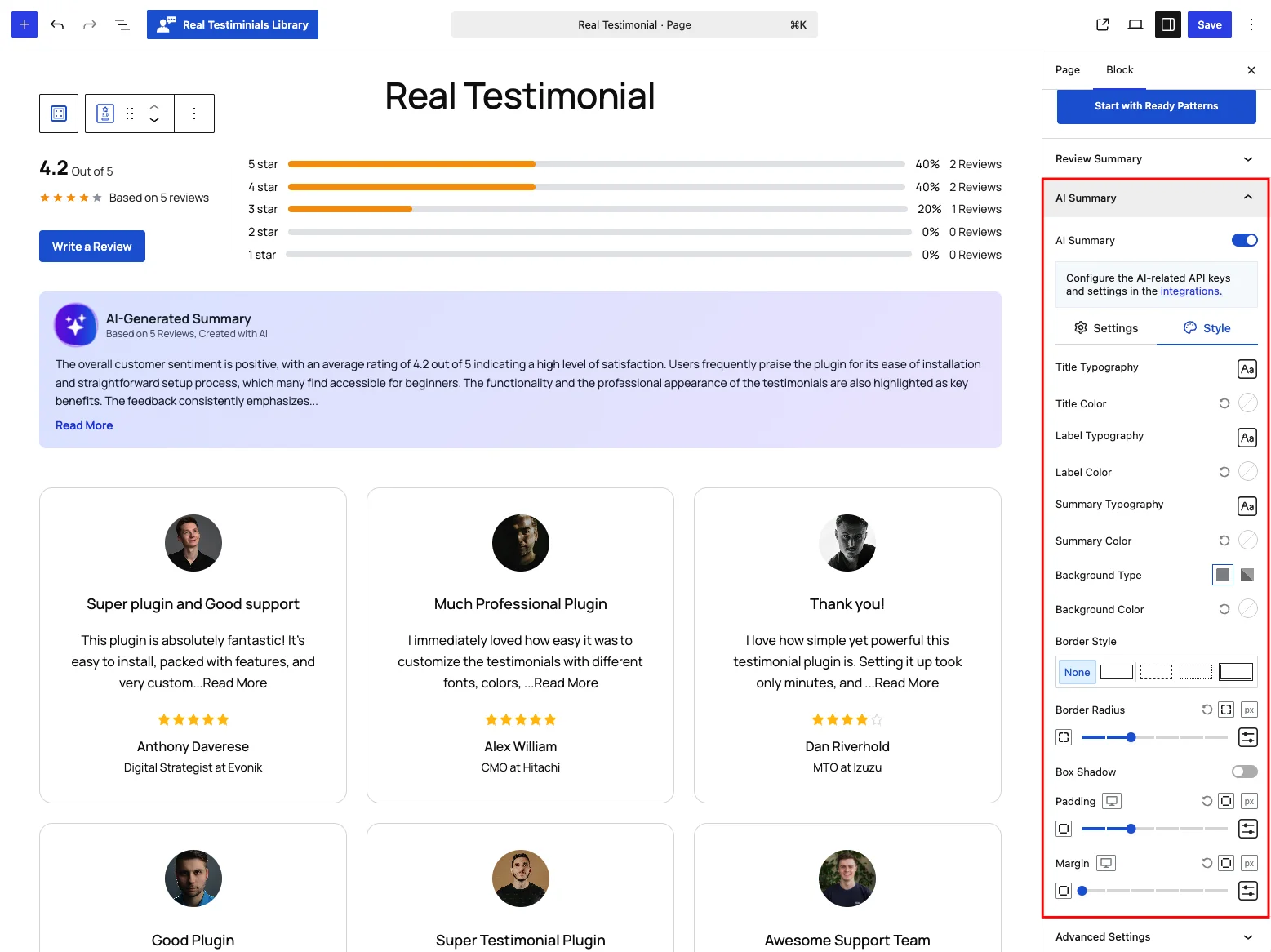The height and width of the screenshot is (952, 1271).
Task: Click the block drag handle
Action: (x=130, y=113)
